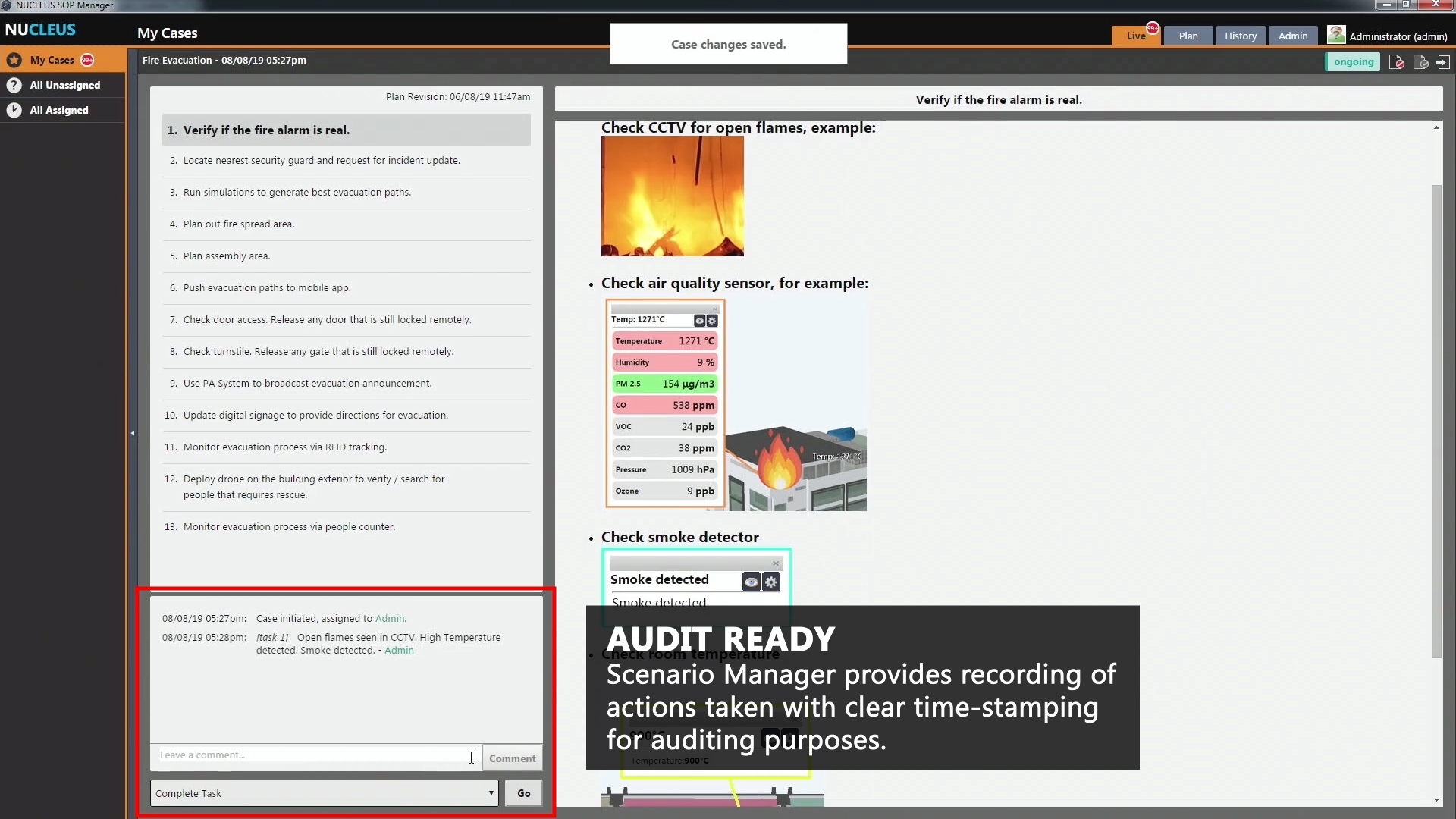Click the Admin link in the case initiated entry
This screenshot has width=1456, height=819.
tap(390, 619)
